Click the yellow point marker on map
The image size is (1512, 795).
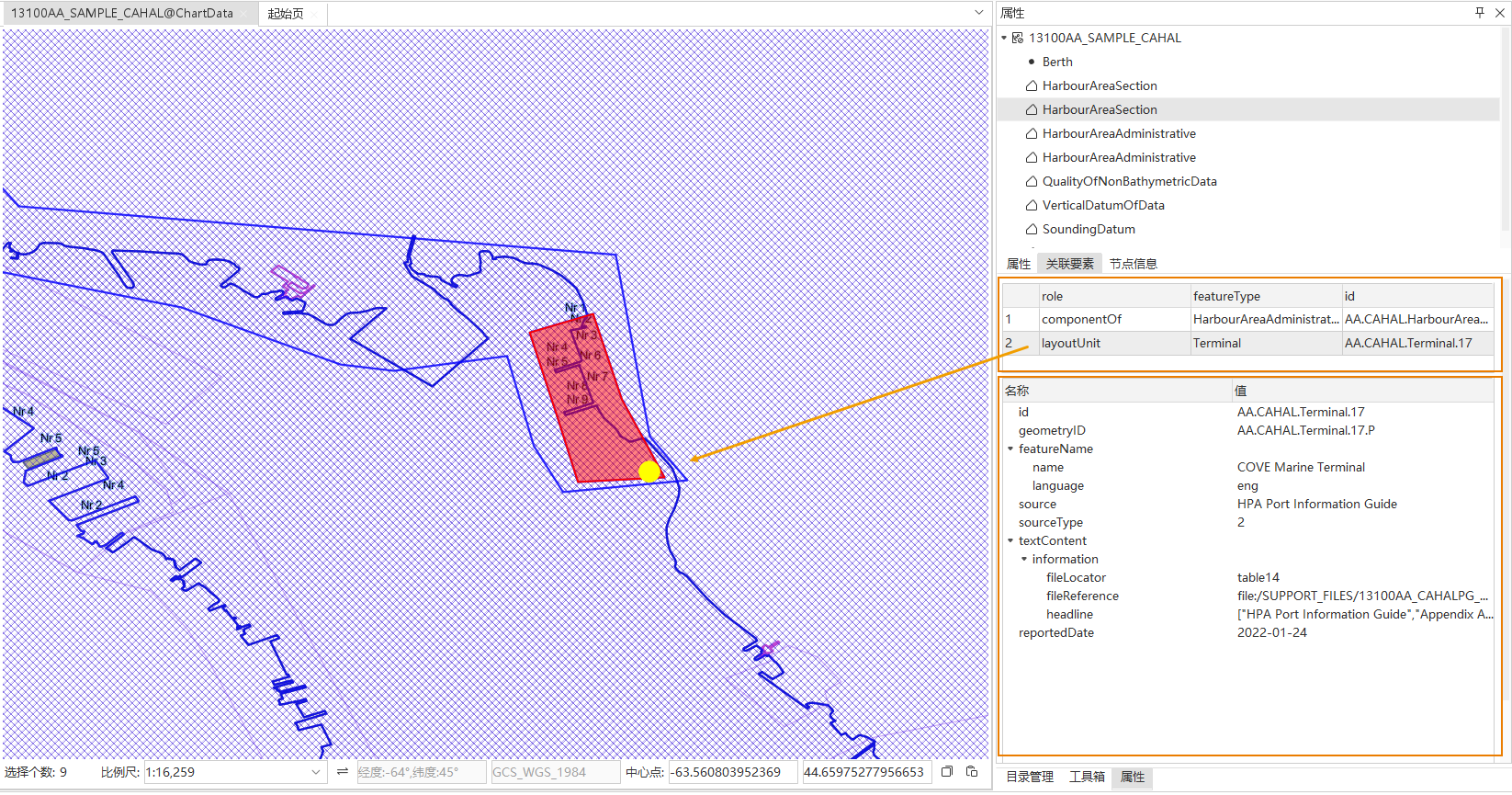(649, 471)
